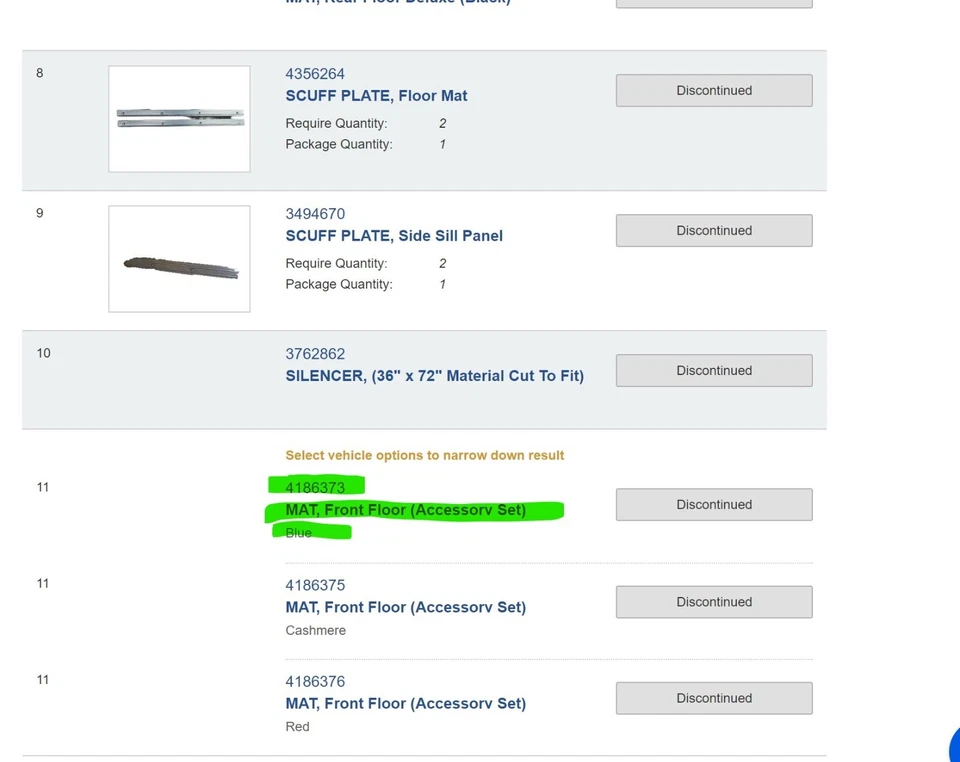Open part number 4356264 link
Image resolution: width=960 pixels, height=762 pixels.
click(x=315, y=74)
